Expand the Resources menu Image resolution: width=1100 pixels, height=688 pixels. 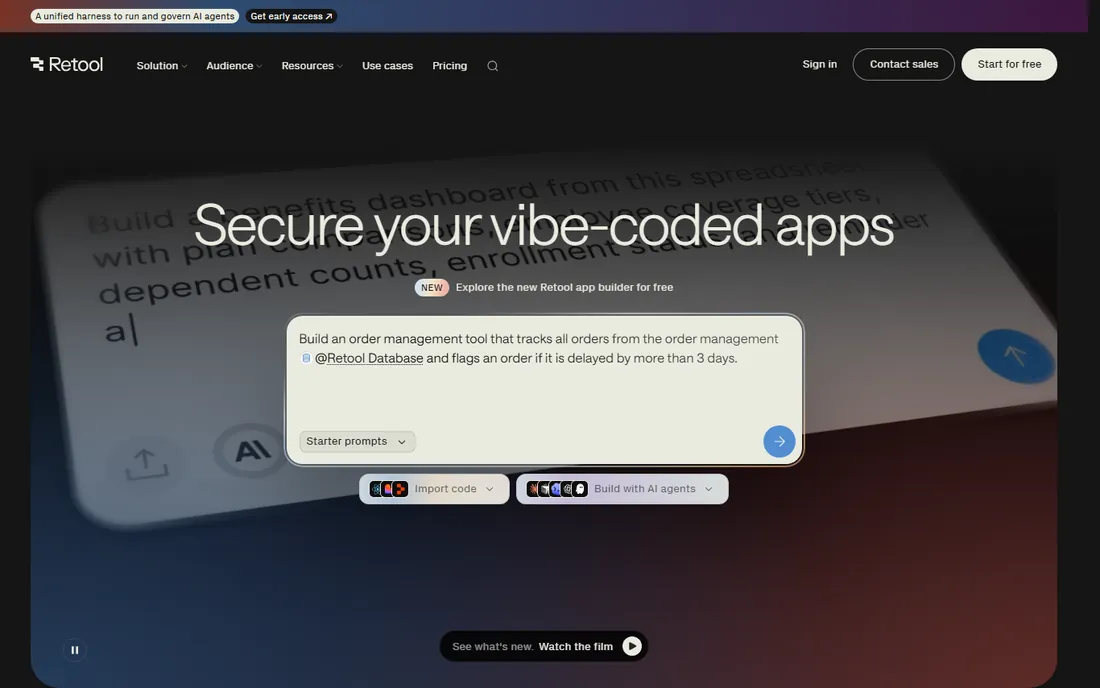pyautogui.click(x=311, y=66)
